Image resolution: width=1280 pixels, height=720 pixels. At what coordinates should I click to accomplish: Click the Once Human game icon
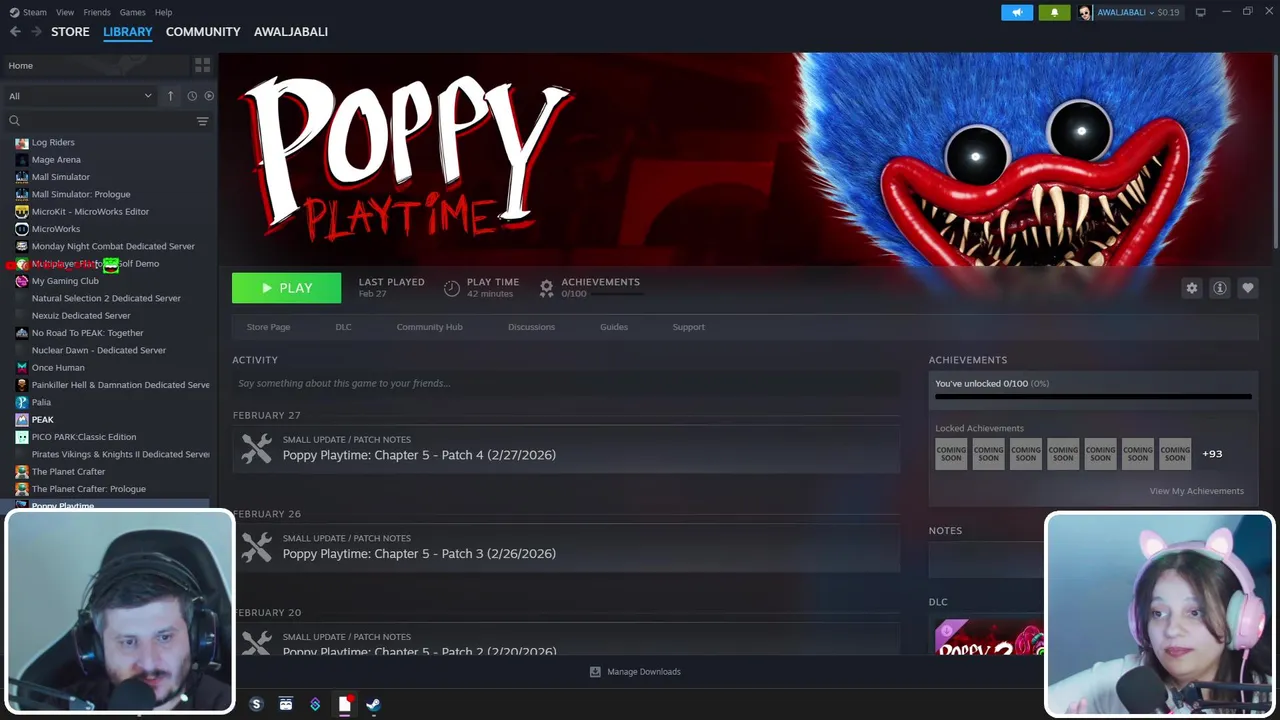[x=22, y=367]
